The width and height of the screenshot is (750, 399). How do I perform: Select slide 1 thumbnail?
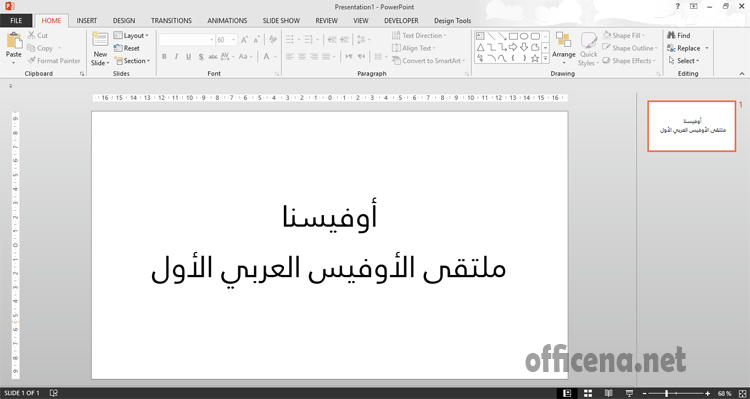click(692, 126)
